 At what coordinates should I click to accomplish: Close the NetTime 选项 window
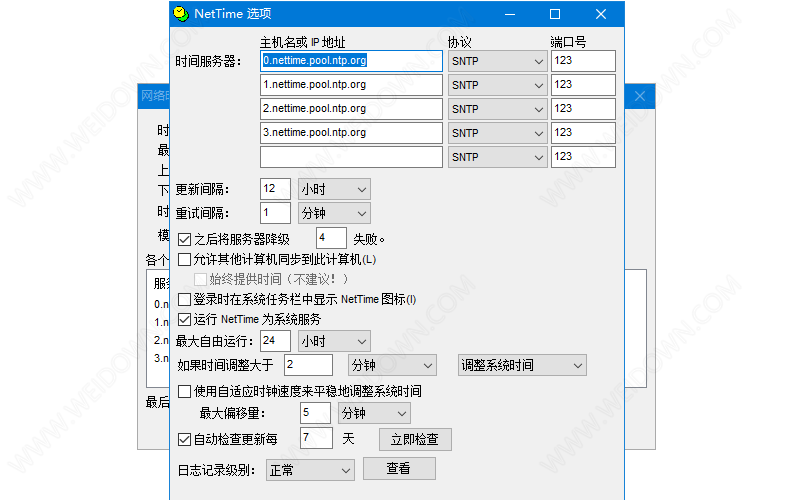coord(601,14)
